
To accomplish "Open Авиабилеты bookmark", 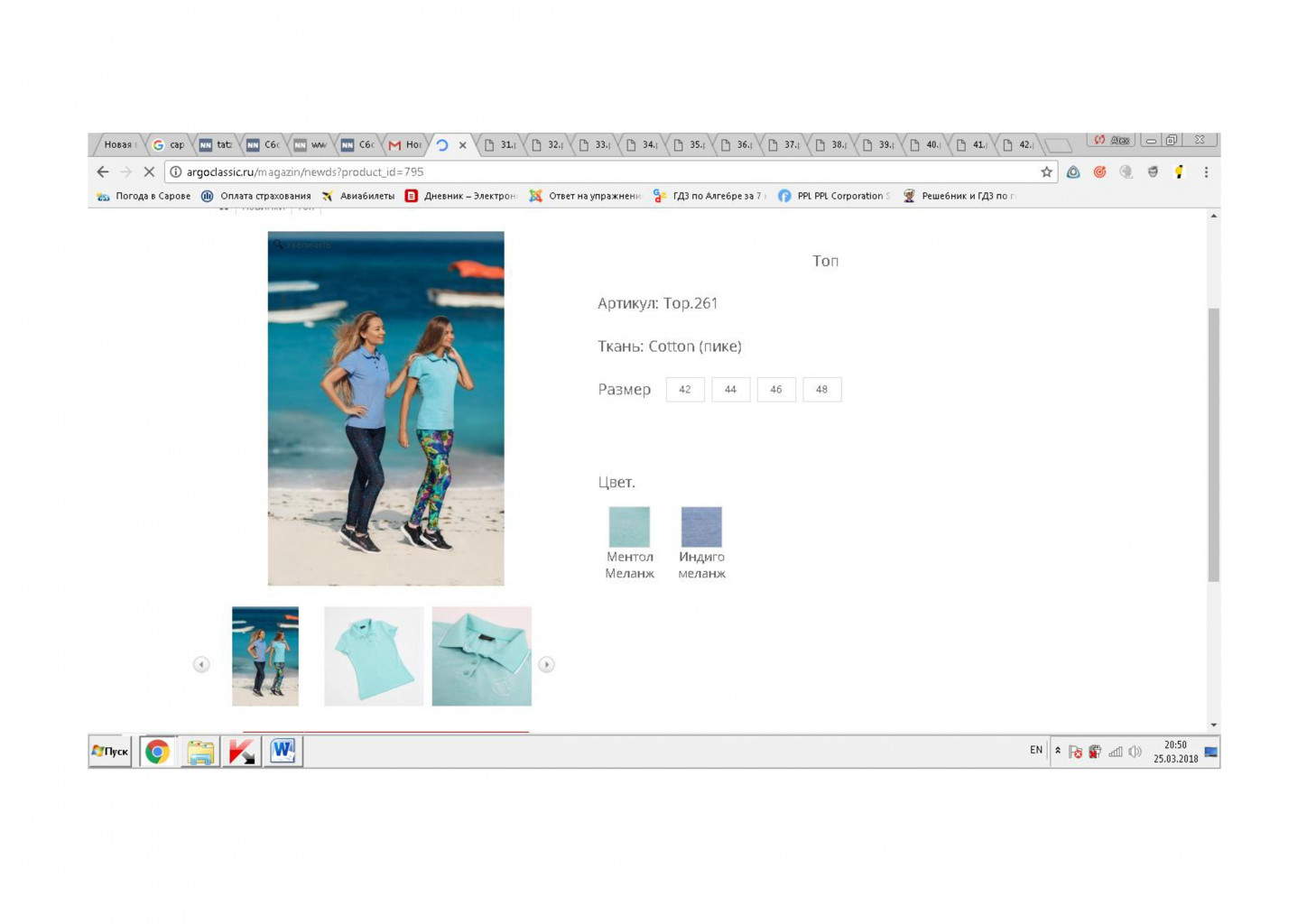I will (358, 196).
